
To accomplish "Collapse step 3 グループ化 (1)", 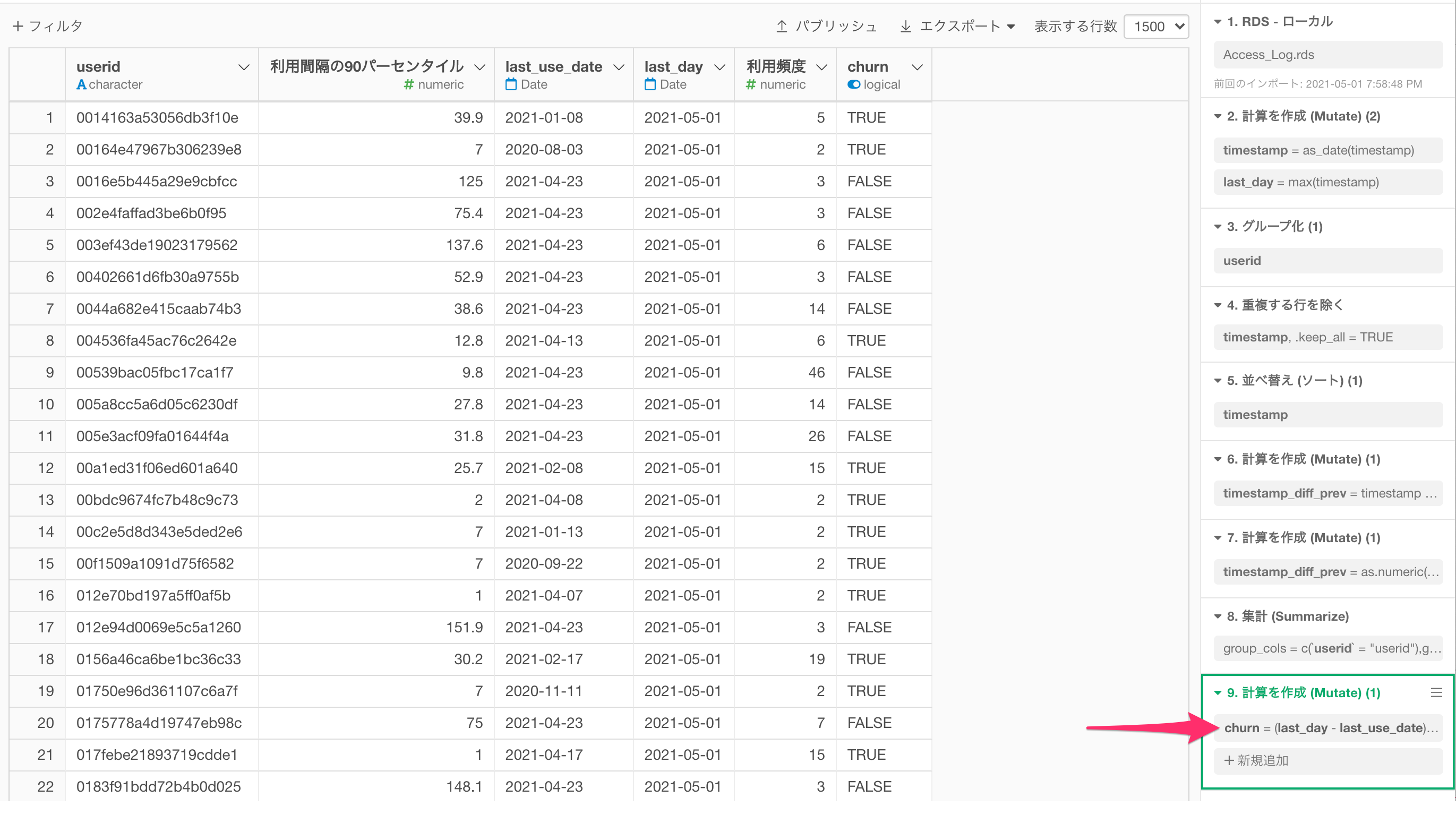I will pos(1218,227).
